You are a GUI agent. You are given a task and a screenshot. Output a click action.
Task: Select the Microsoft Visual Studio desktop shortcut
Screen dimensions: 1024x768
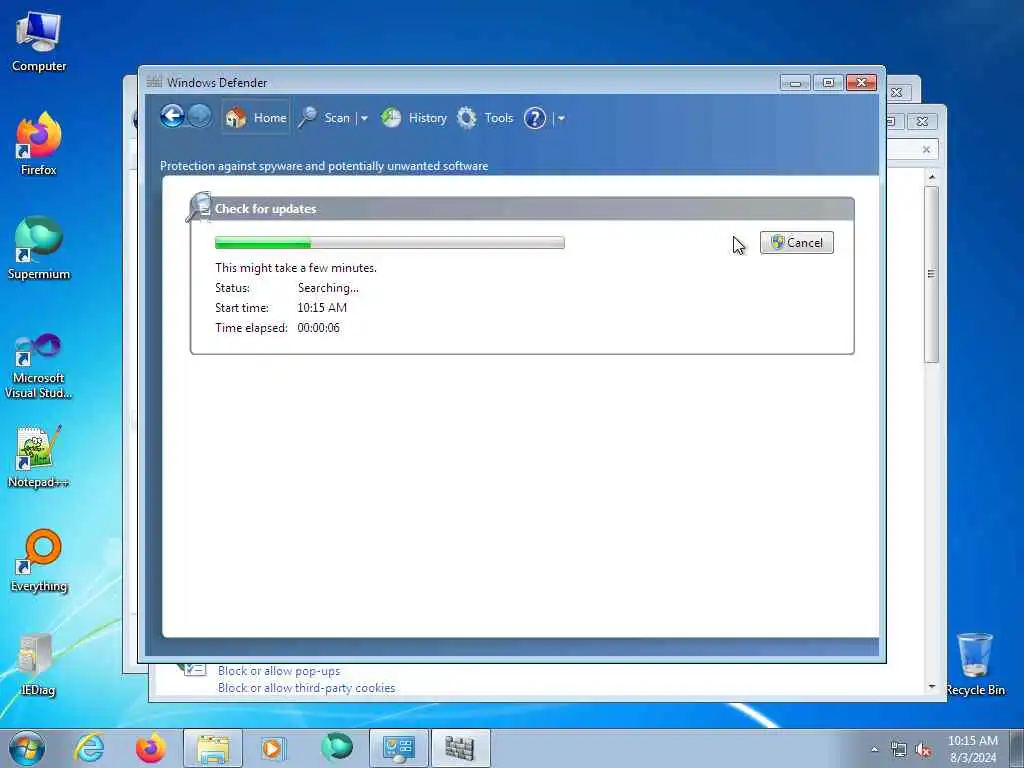(39, 366)
